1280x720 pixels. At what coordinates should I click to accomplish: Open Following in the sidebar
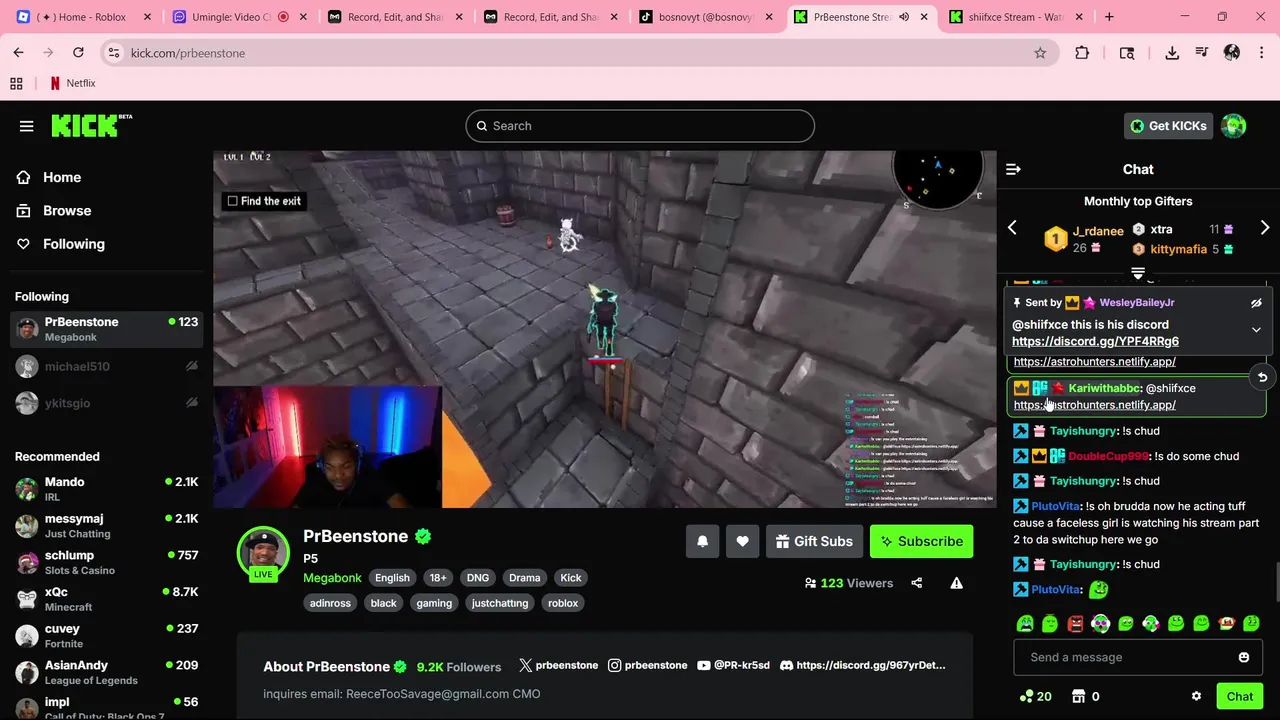[73, 243]
